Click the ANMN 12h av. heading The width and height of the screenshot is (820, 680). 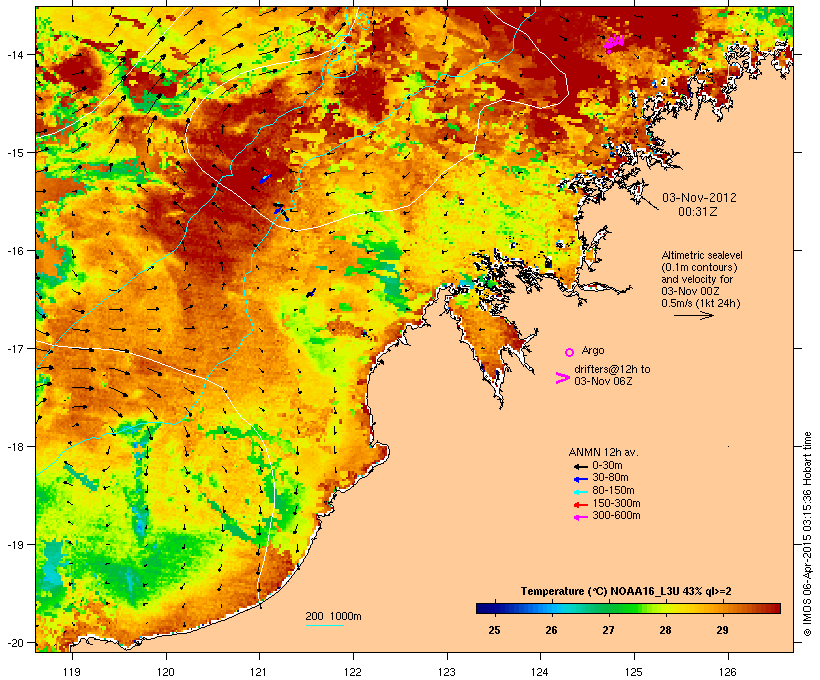click(x=603, y=452)
